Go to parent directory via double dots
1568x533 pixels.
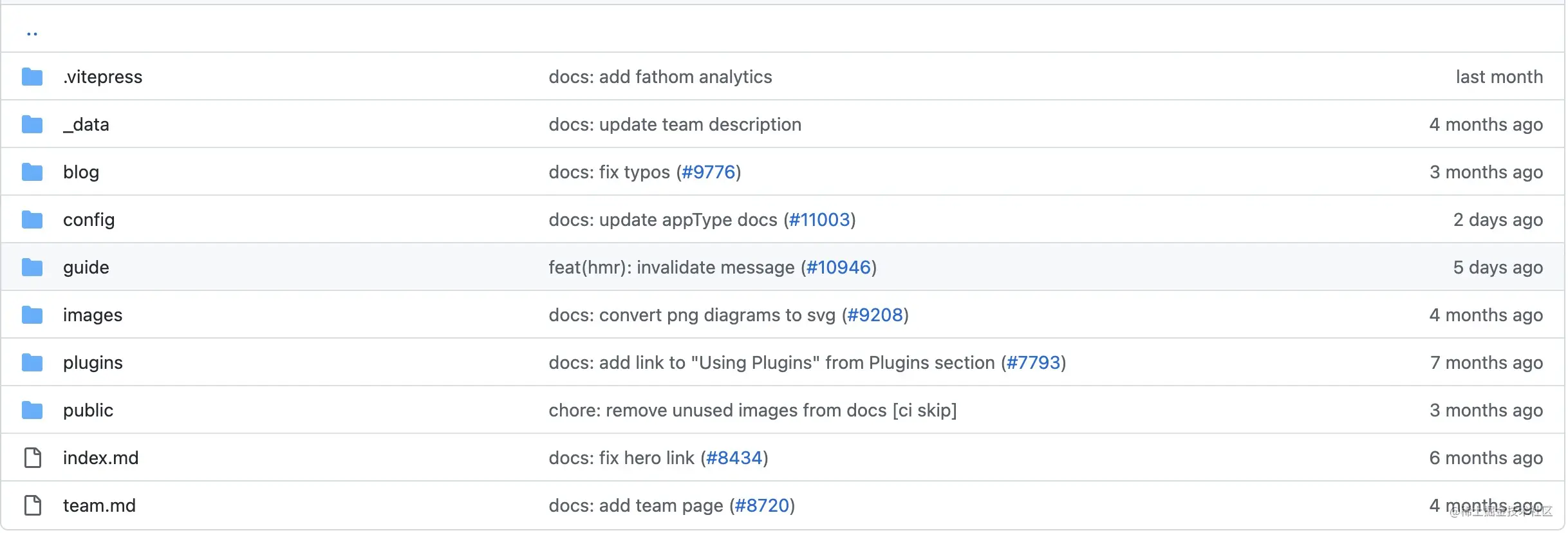[32, 32]
